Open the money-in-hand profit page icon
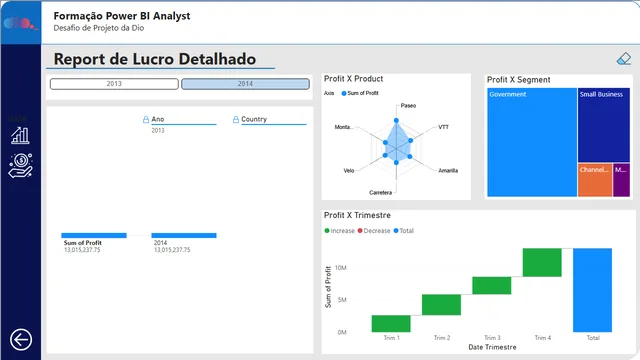 [x=20, y=166]
